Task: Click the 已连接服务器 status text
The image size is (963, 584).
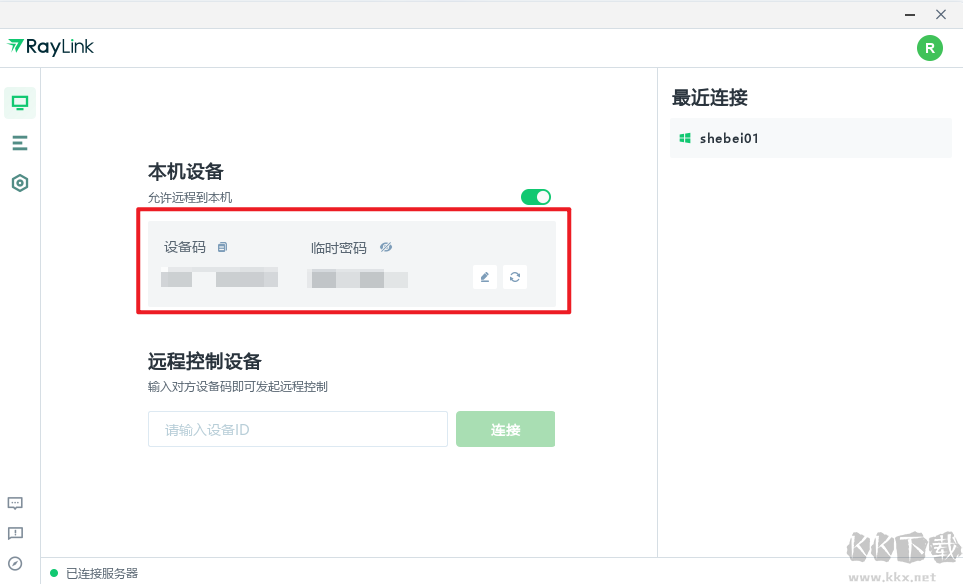Action: 102,573
